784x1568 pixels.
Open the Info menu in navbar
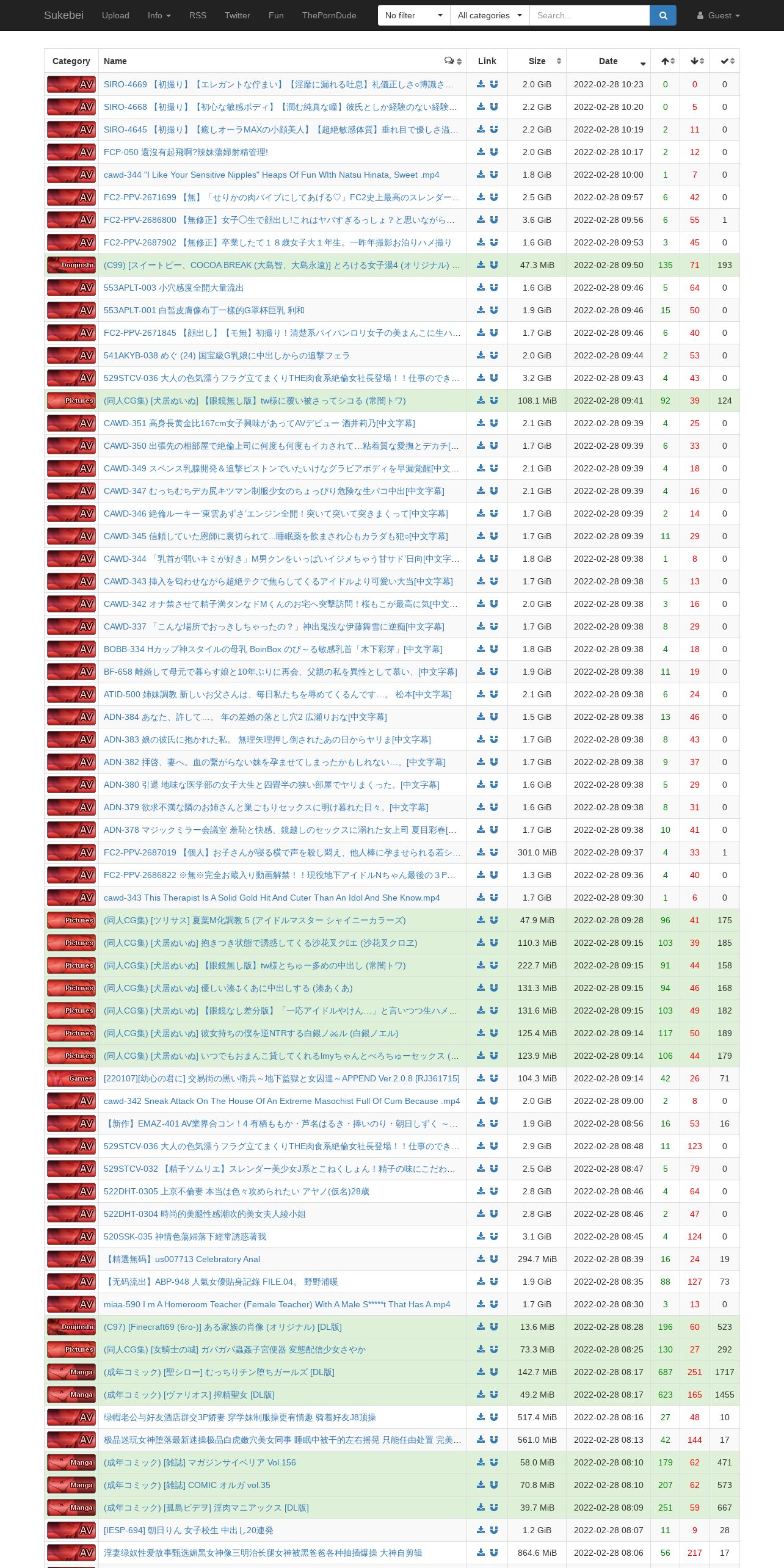[159, 15]
